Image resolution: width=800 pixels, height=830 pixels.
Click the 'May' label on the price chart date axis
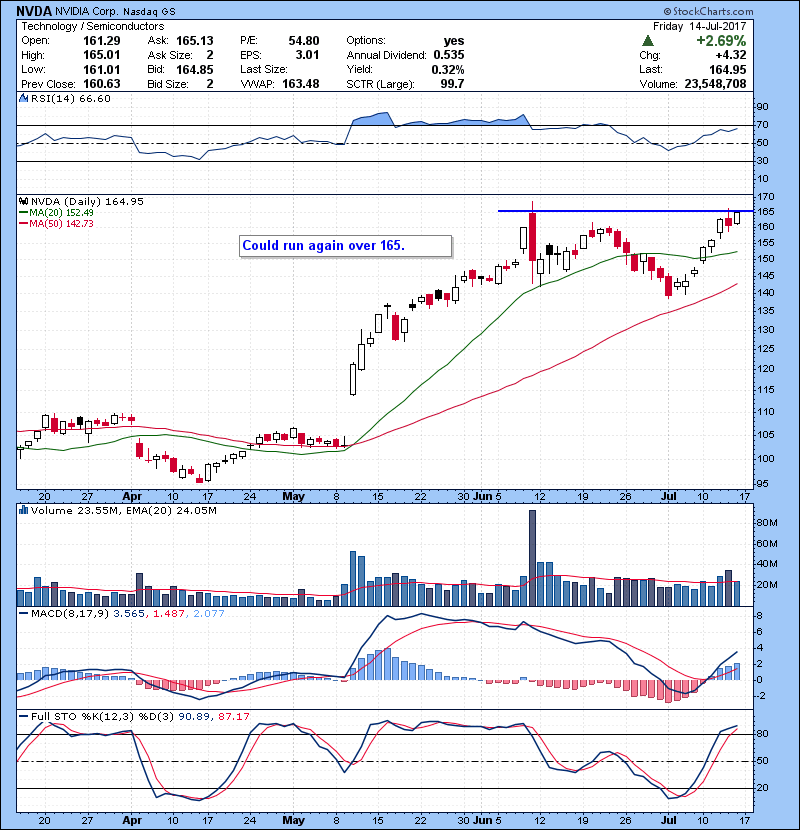click(293, 497)
